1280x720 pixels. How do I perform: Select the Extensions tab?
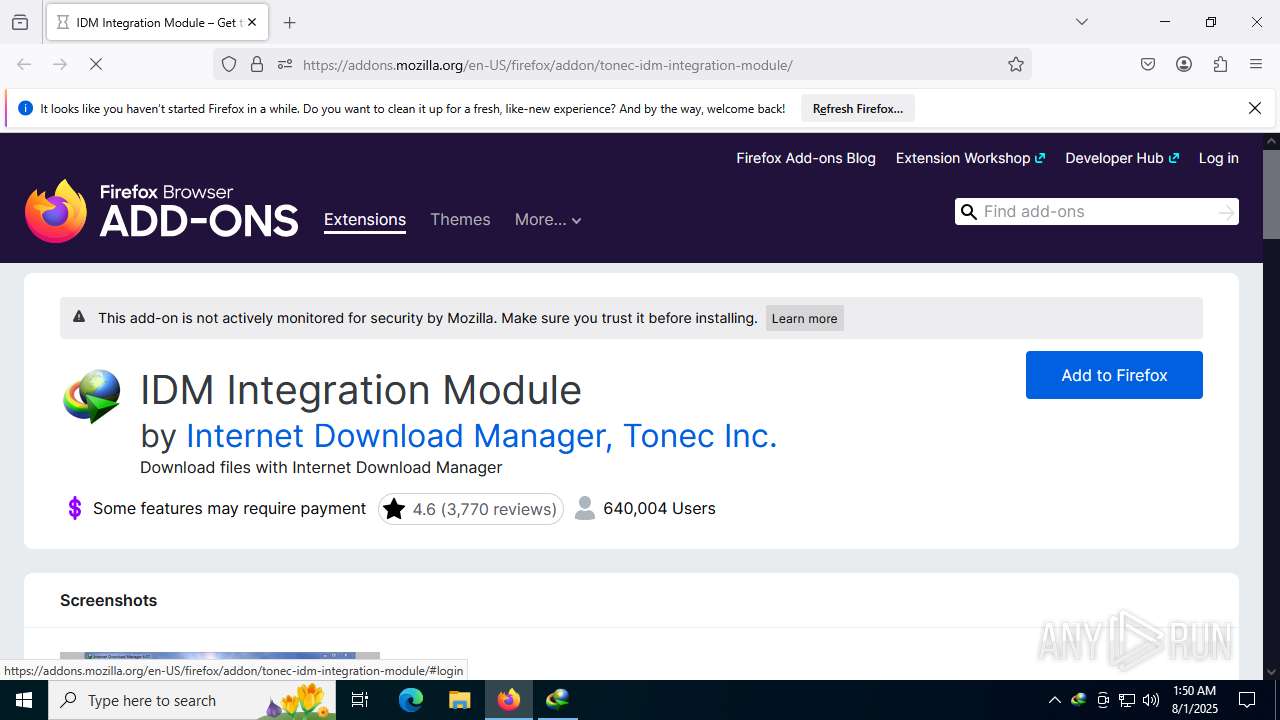[365, 220]
